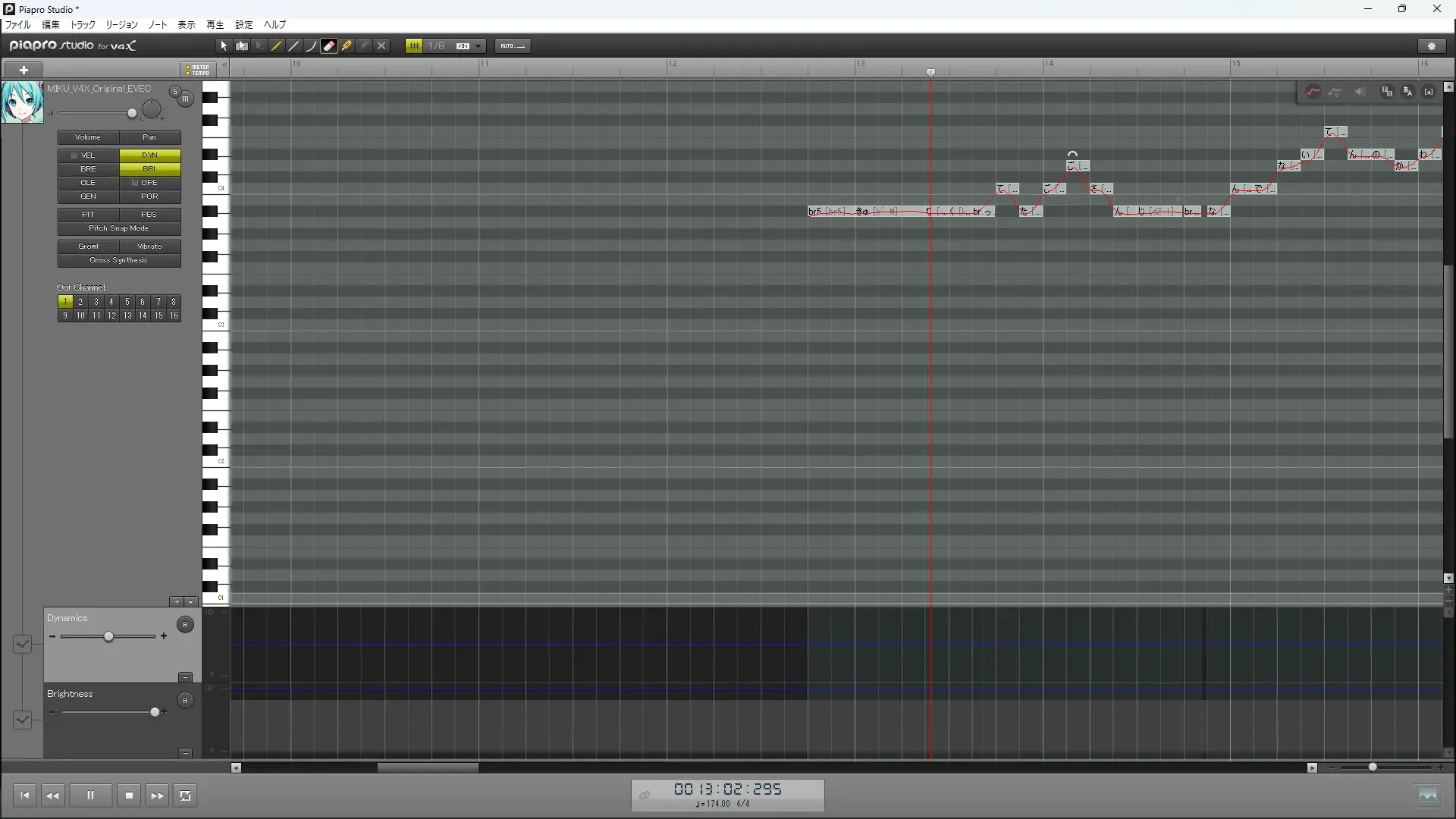Pause playback
This screenshot has width=1456, height=819.
pos(90,795)
